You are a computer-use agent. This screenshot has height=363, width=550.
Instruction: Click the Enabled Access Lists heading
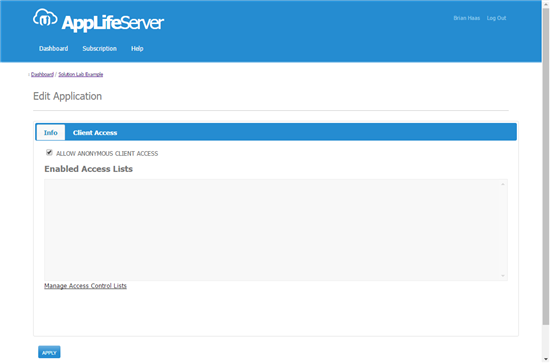88,169
